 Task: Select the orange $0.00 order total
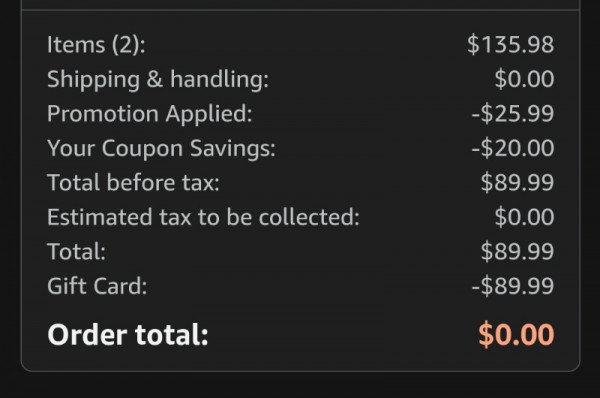tap(516, 335)
